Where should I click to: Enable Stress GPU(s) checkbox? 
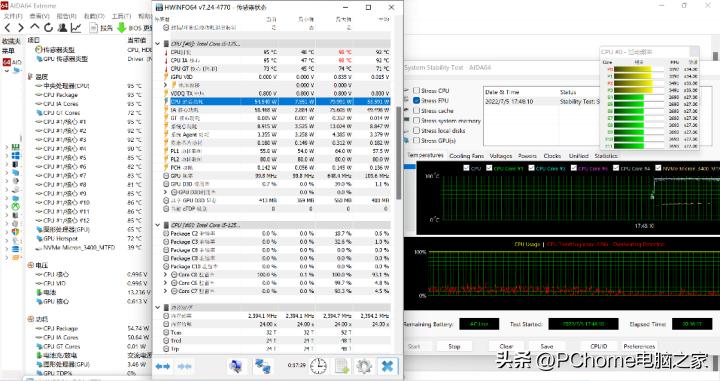[x=416, y=140]
